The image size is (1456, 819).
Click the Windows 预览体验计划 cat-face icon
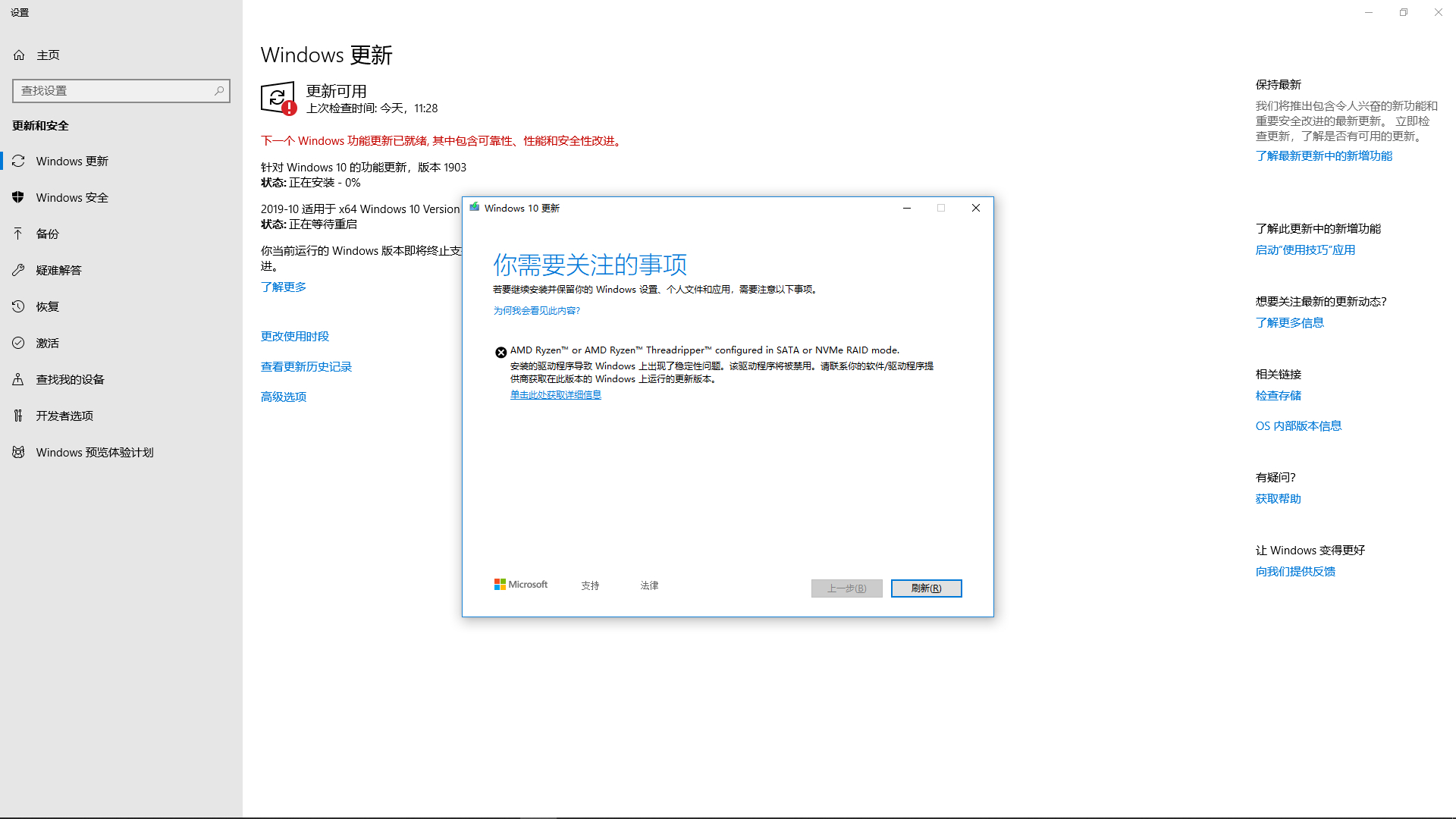click(19, 453)
